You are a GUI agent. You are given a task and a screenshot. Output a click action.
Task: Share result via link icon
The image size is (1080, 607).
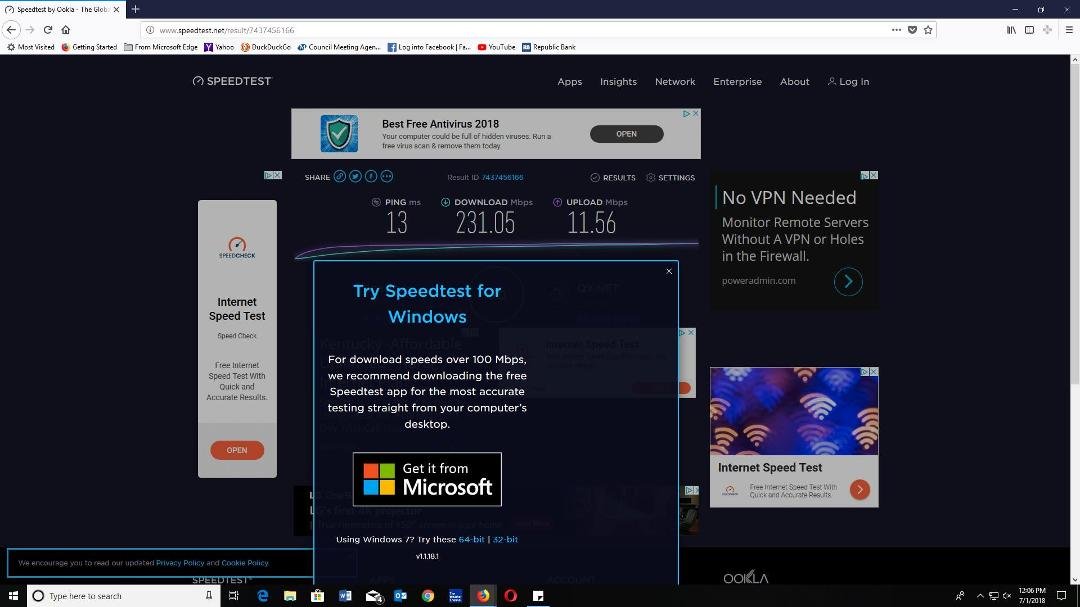click(x=340, y=176)
